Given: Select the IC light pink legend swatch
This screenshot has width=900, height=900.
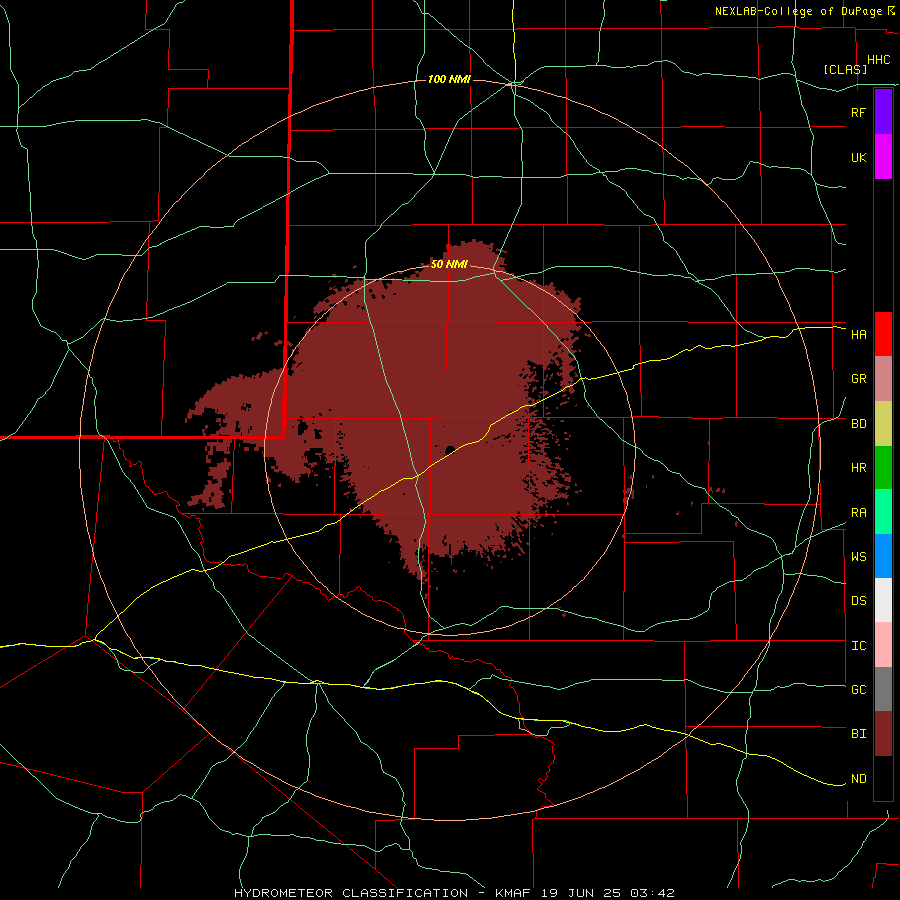Looking at the screenshot, I should tap(883, 645).
